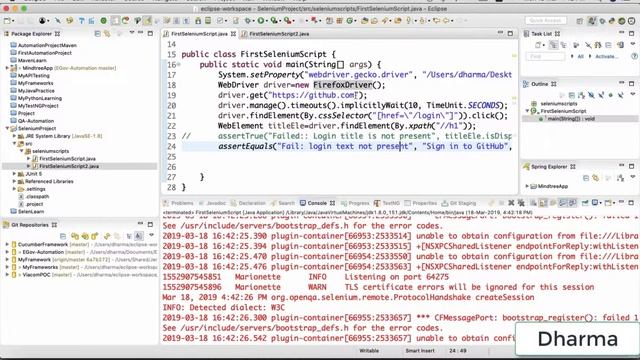Expand MindtreeApp in Spring Explorer
This screenshot has height=360, width=640.
[527, 186]
